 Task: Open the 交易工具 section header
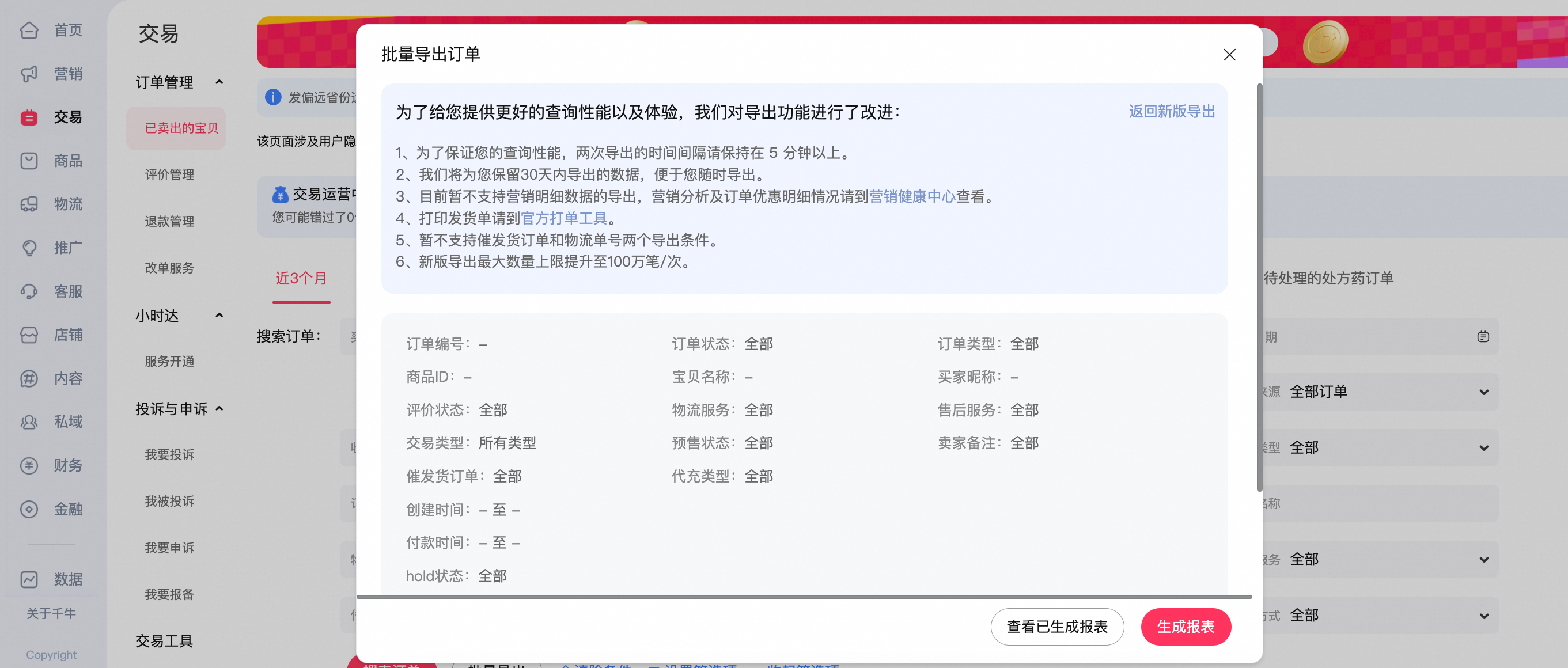pyautogui.click(x=164, y=642)
